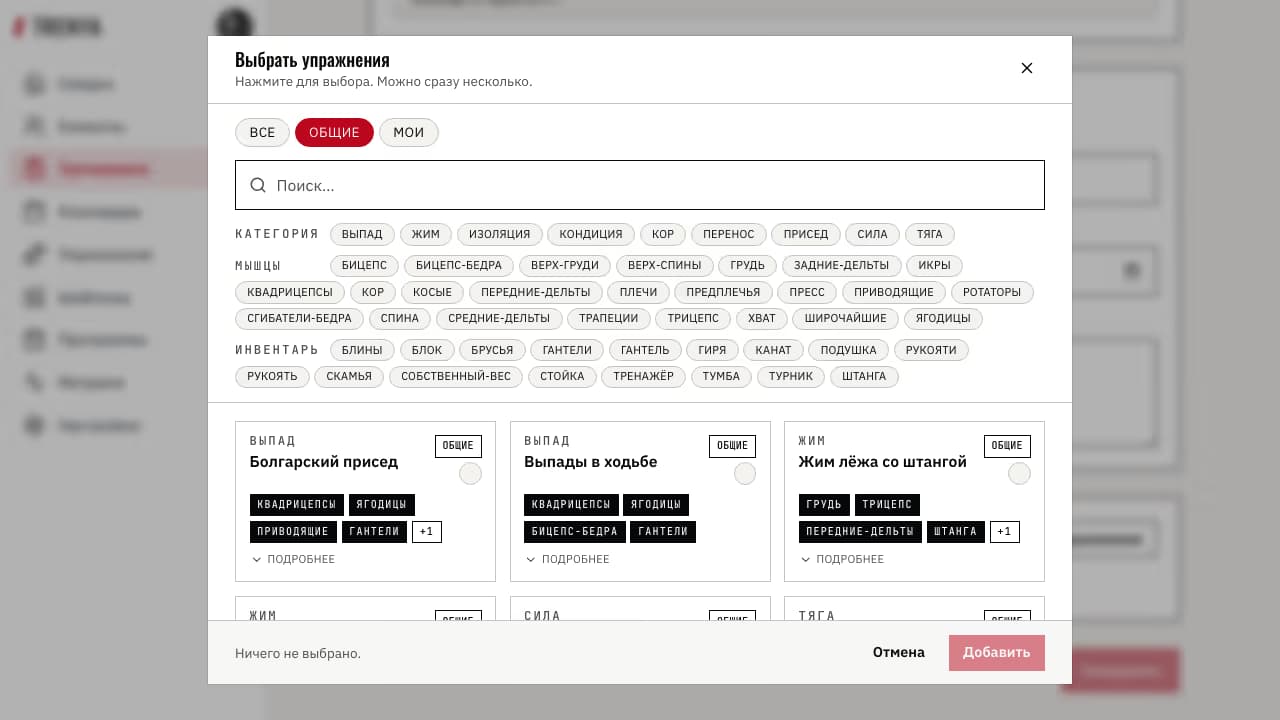Toggle the ПЛЕЧИ filter chip

[x=638, y=292]
